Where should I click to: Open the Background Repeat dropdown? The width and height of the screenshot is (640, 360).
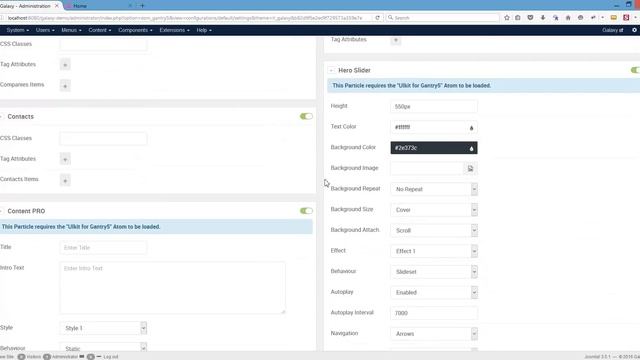(434, 189)
